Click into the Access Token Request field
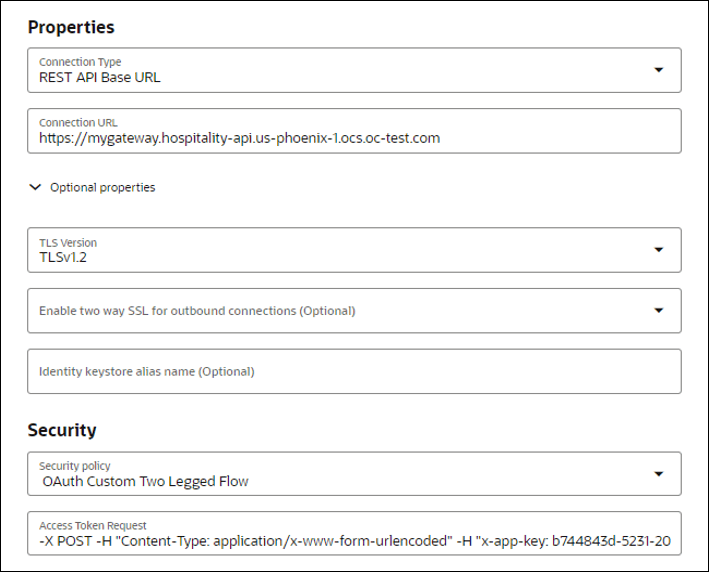Screen dimensions: 709x572 tap(354, 534)
